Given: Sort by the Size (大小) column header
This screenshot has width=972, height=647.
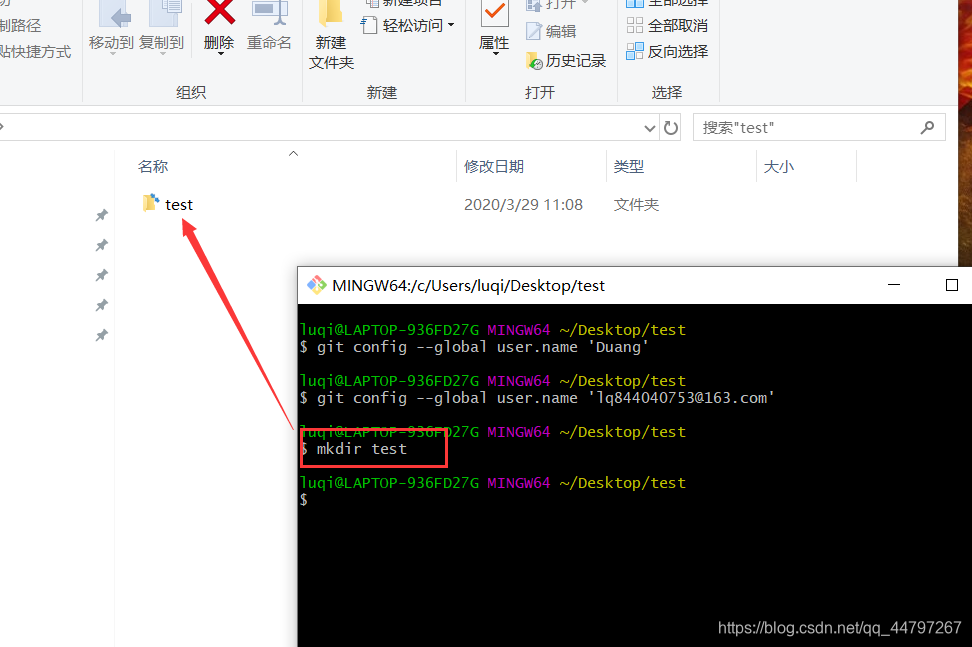Looking at the screenshot, I should pyautogui.click(x=779, y=167).
